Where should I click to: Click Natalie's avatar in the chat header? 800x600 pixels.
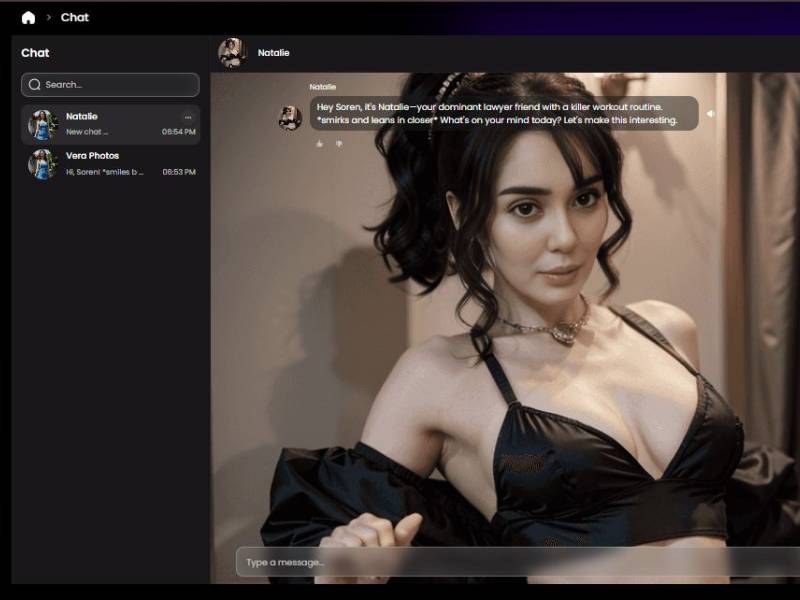click(x=232, y=53)
